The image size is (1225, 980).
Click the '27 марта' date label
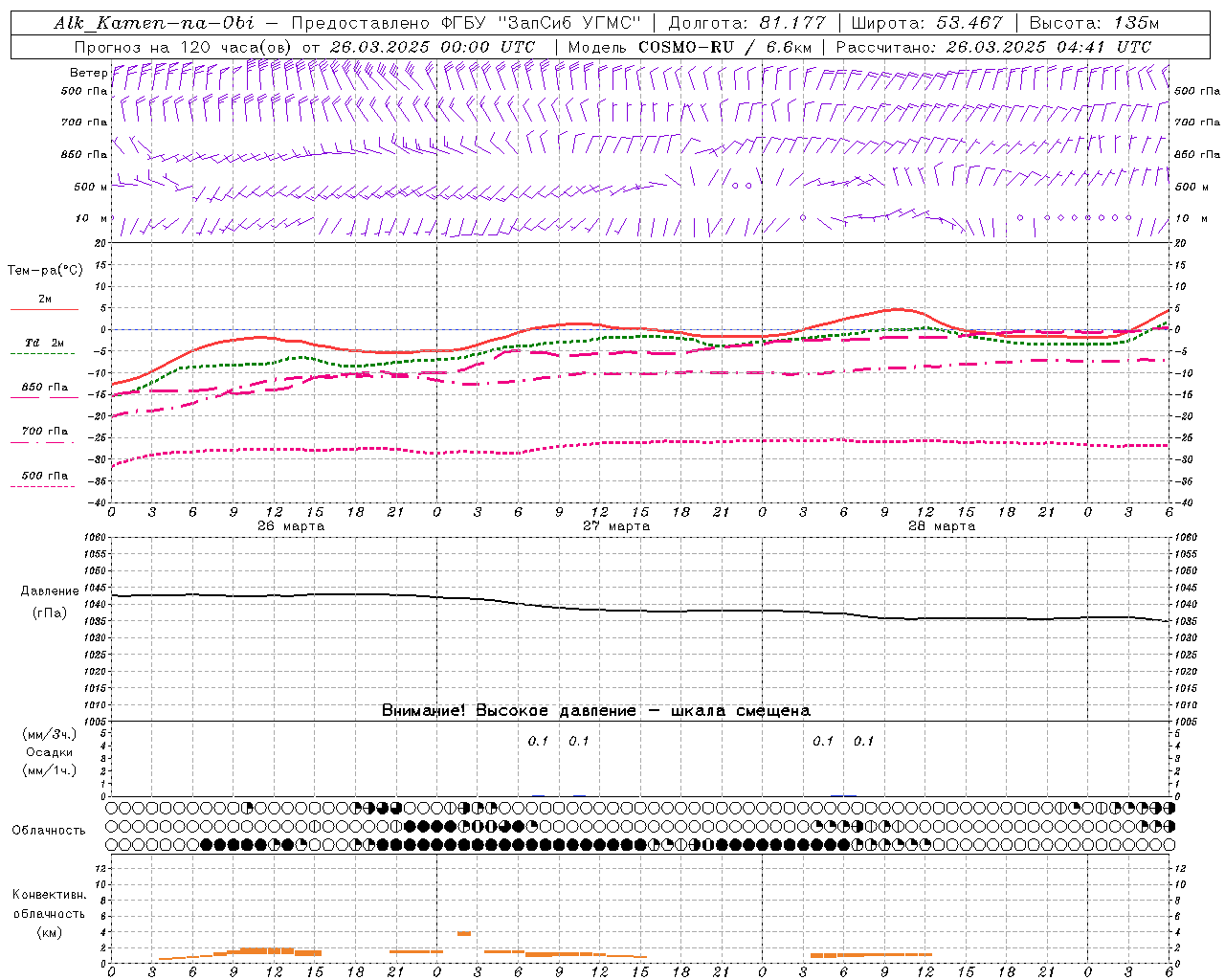click(x=616, y=526)
